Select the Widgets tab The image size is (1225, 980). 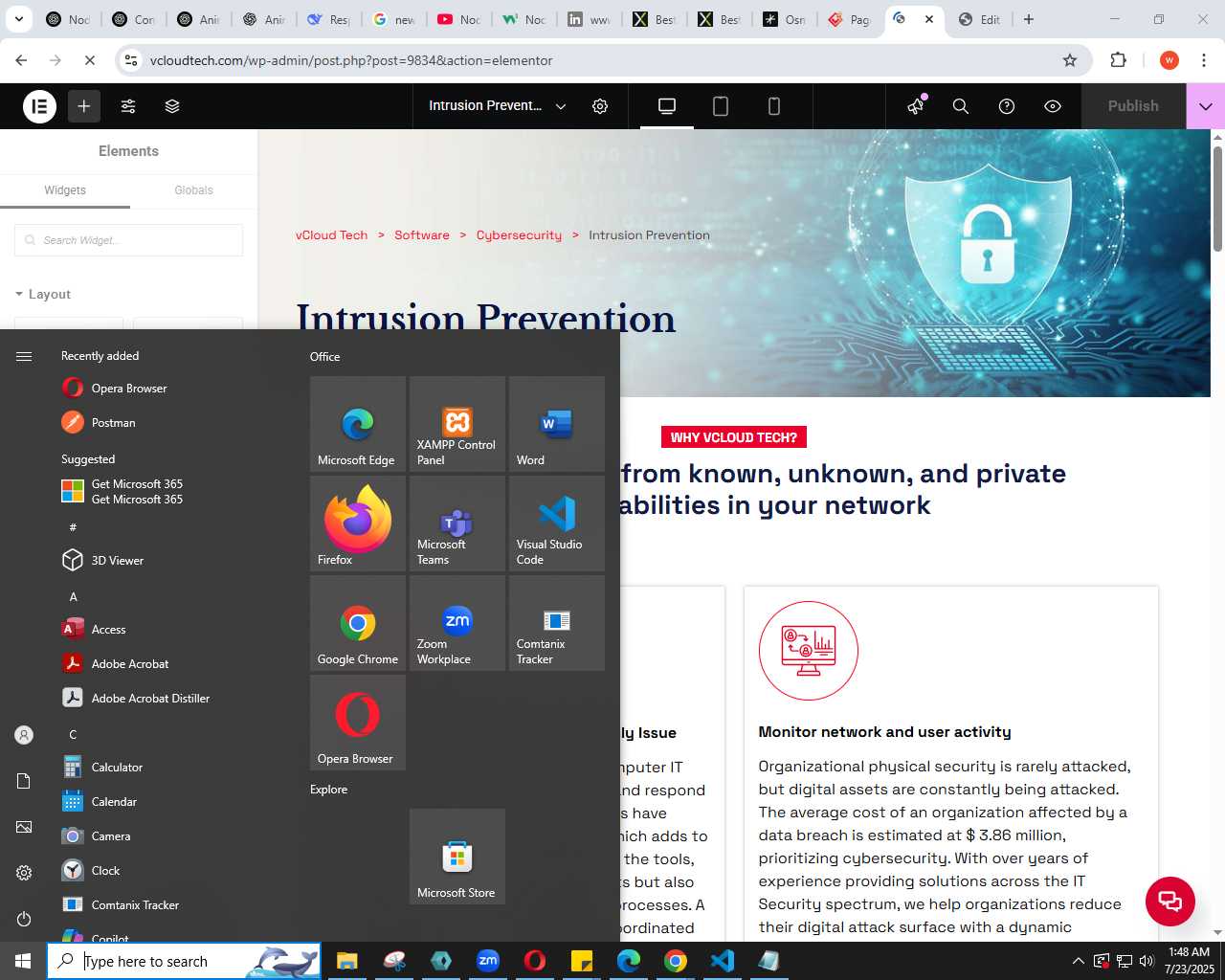65,190
